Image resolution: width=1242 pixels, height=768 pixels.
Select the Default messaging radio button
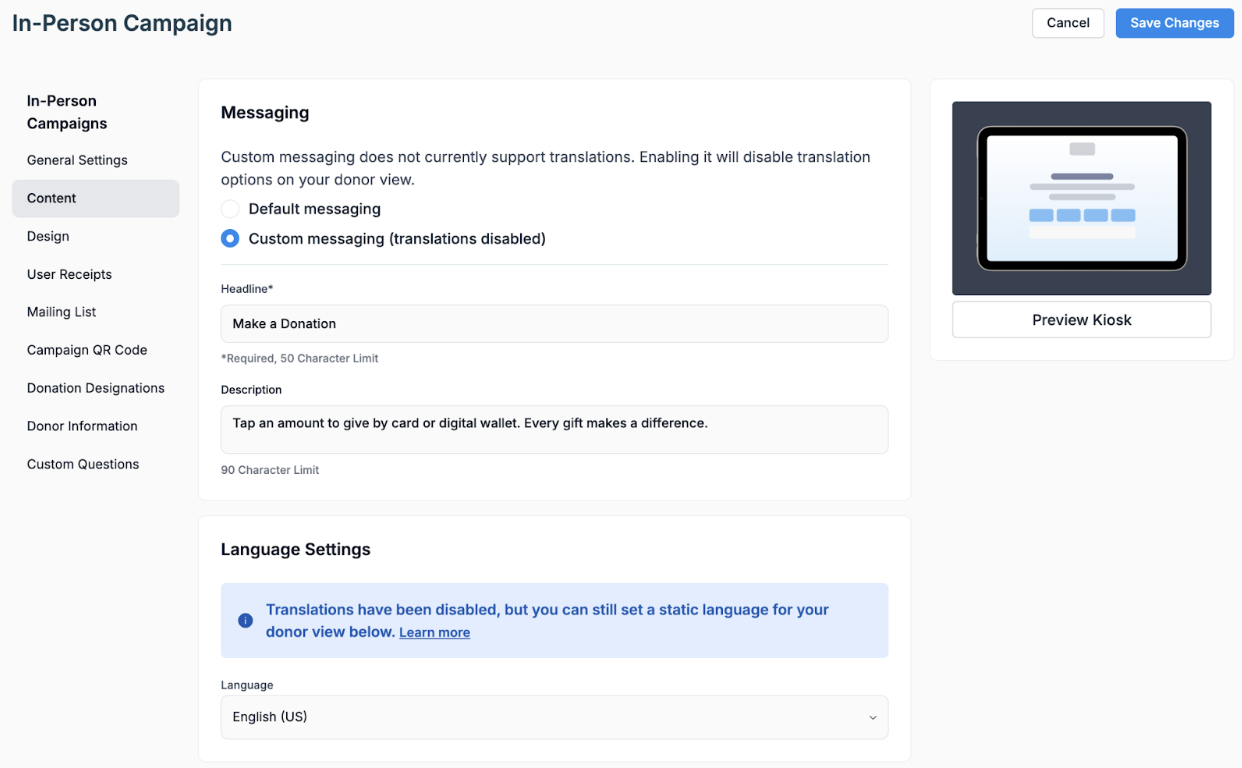click(230, 209)
